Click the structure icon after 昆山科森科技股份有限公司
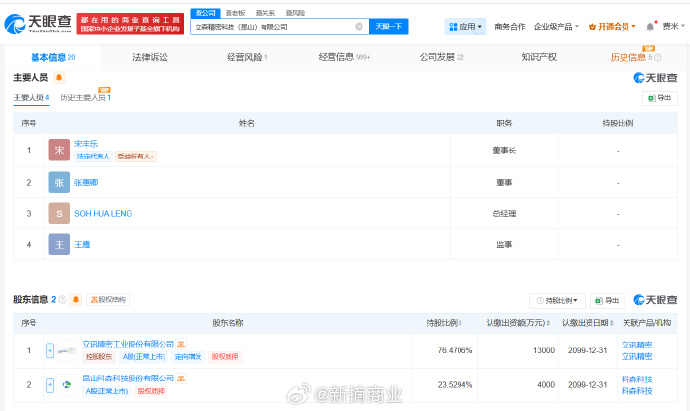The width and height of the screenshot is (690, 411). [181, 378]
